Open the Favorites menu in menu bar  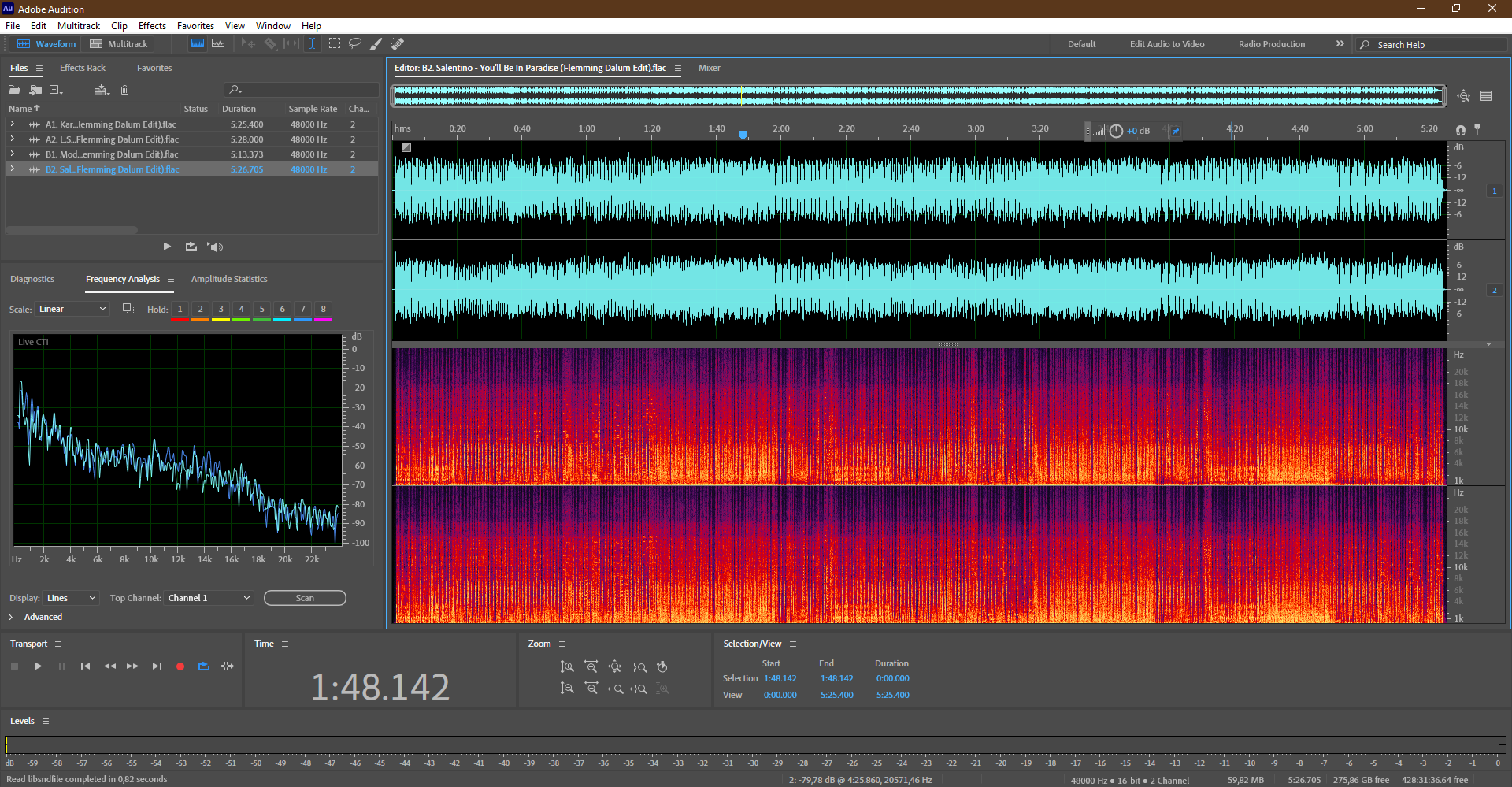[195, 26]
